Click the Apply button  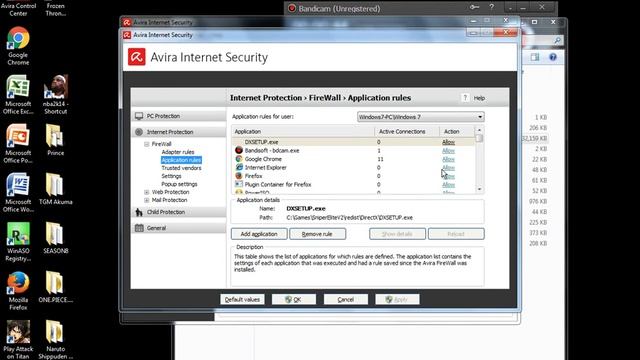click(x=397, y=299)
